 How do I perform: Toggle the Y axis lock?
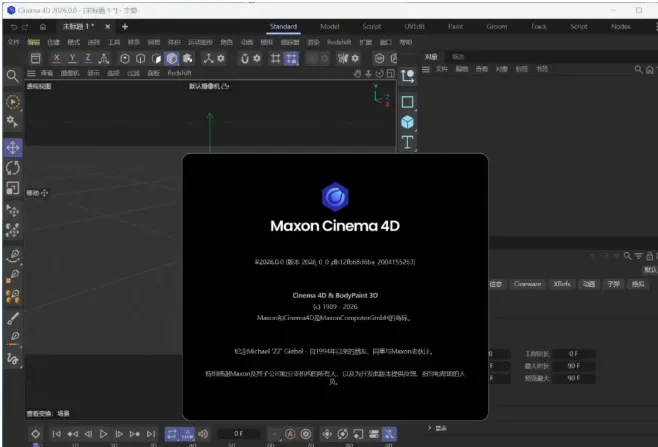point(72,58)
